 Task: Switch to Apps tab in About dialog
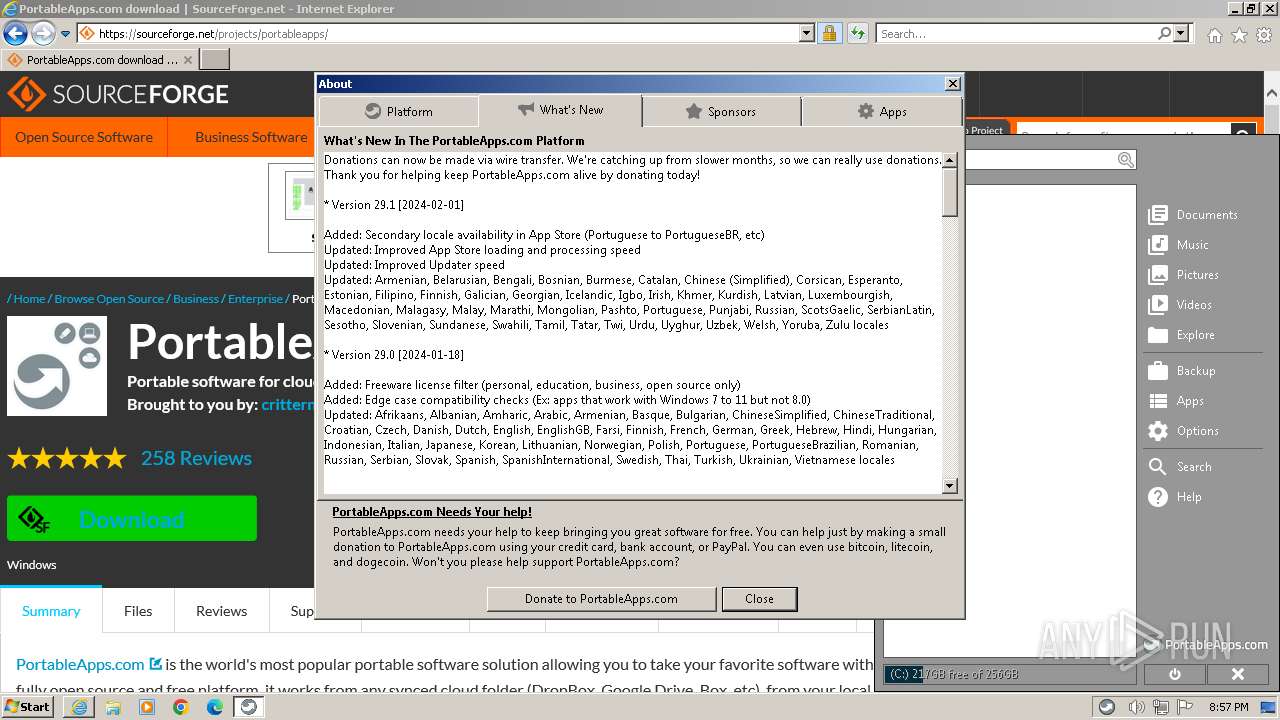[x=882, y=111]
